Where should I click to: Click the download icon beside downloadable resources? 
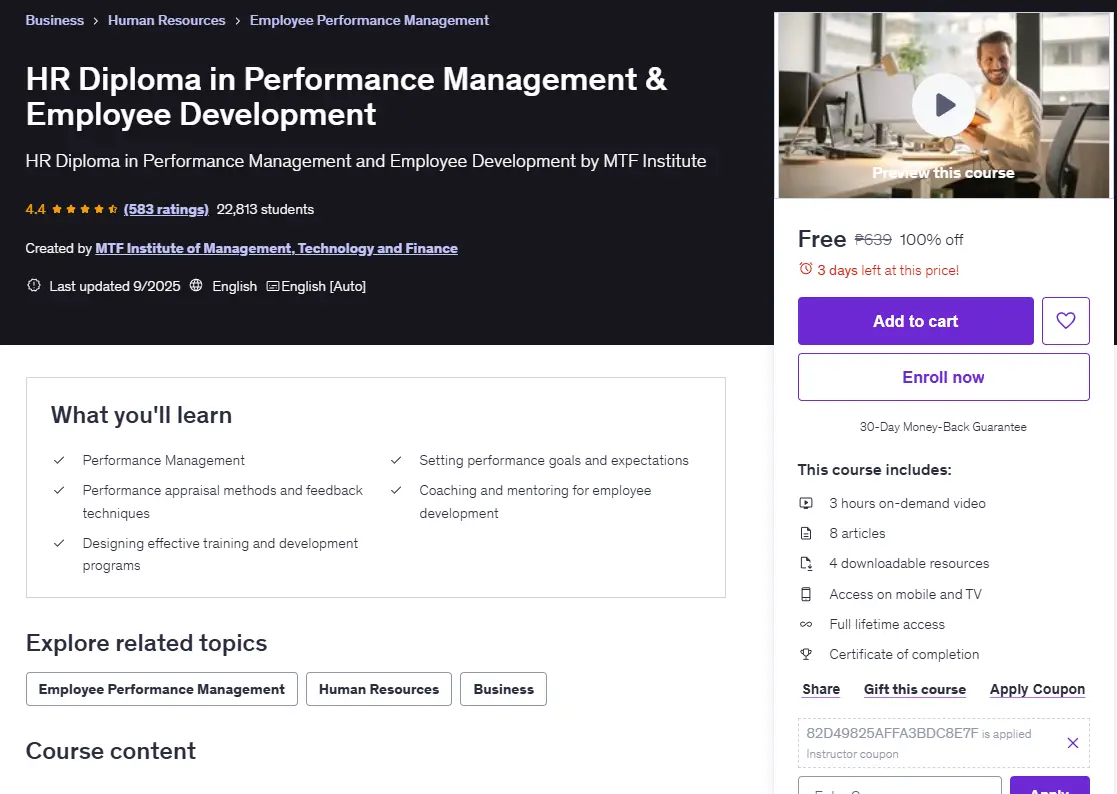tap(806, 563)
